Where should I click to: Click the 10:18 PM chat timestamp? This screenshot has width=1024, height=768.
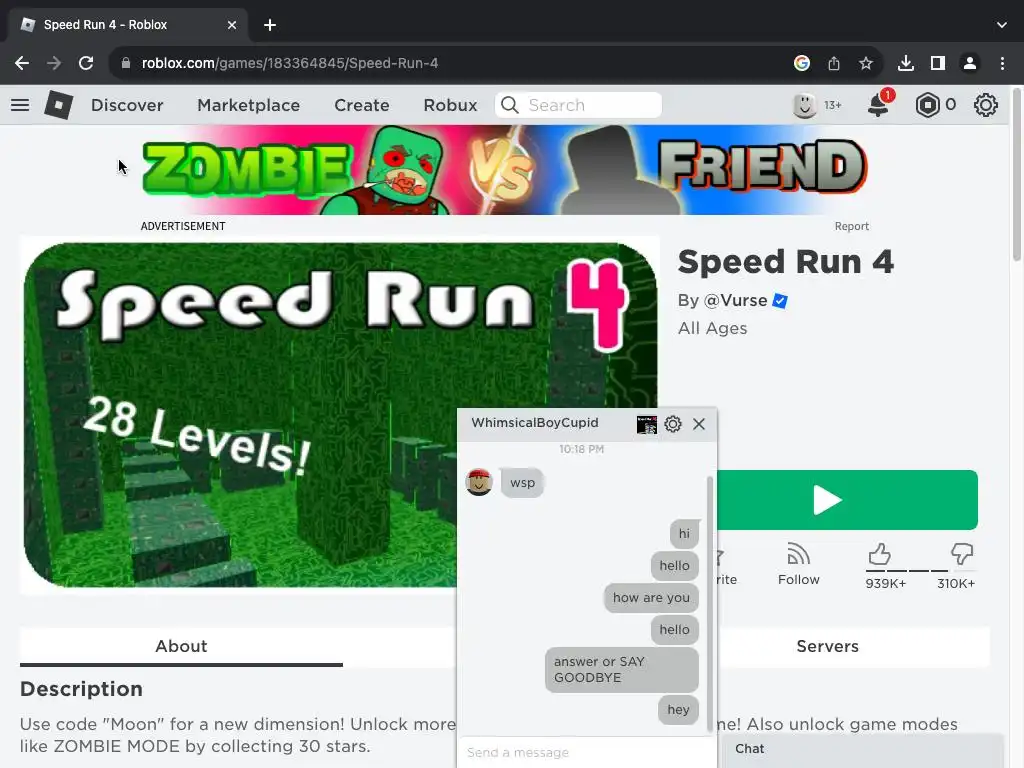pos(581,449)
